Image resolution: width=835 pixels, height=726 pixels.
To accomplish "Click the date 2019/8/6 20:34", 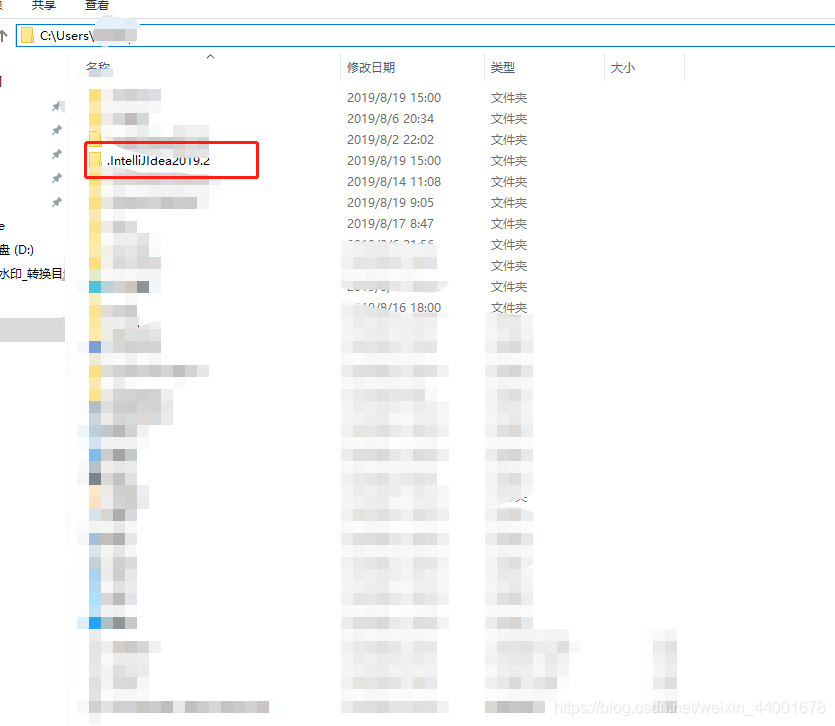I will 390,118.
